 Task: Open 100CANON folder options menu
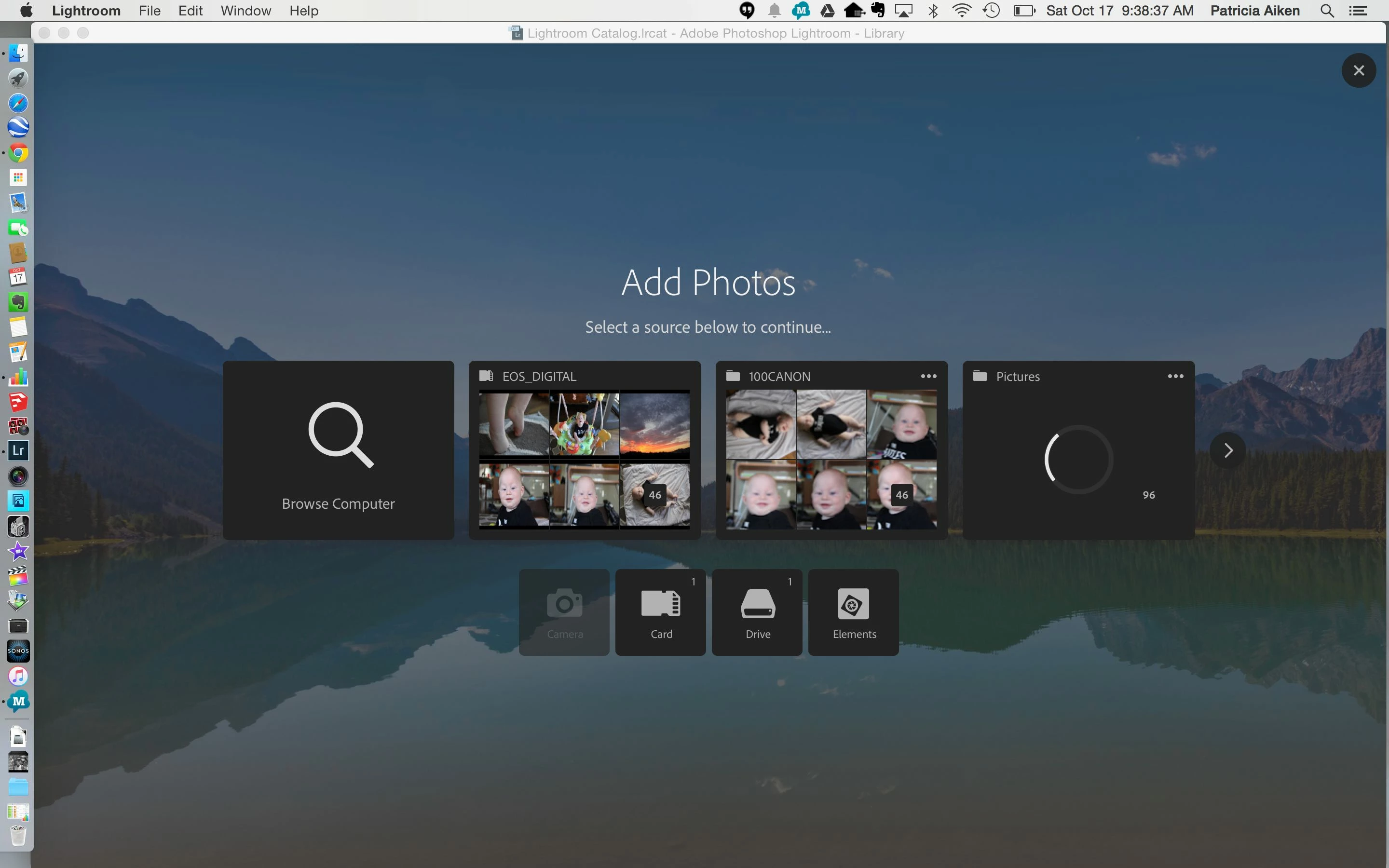(928, 377)
